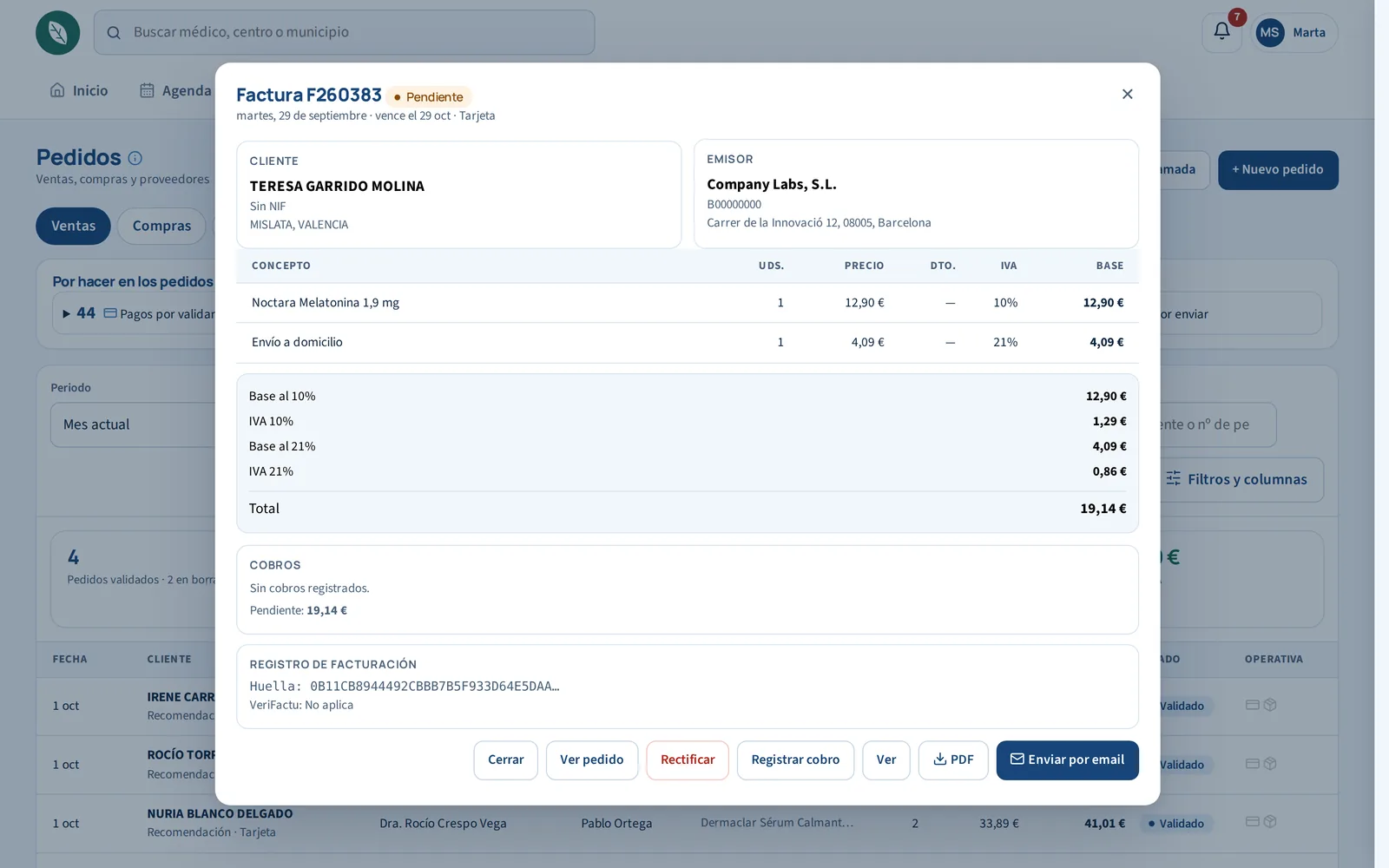Click package icon in second row

1270,764
